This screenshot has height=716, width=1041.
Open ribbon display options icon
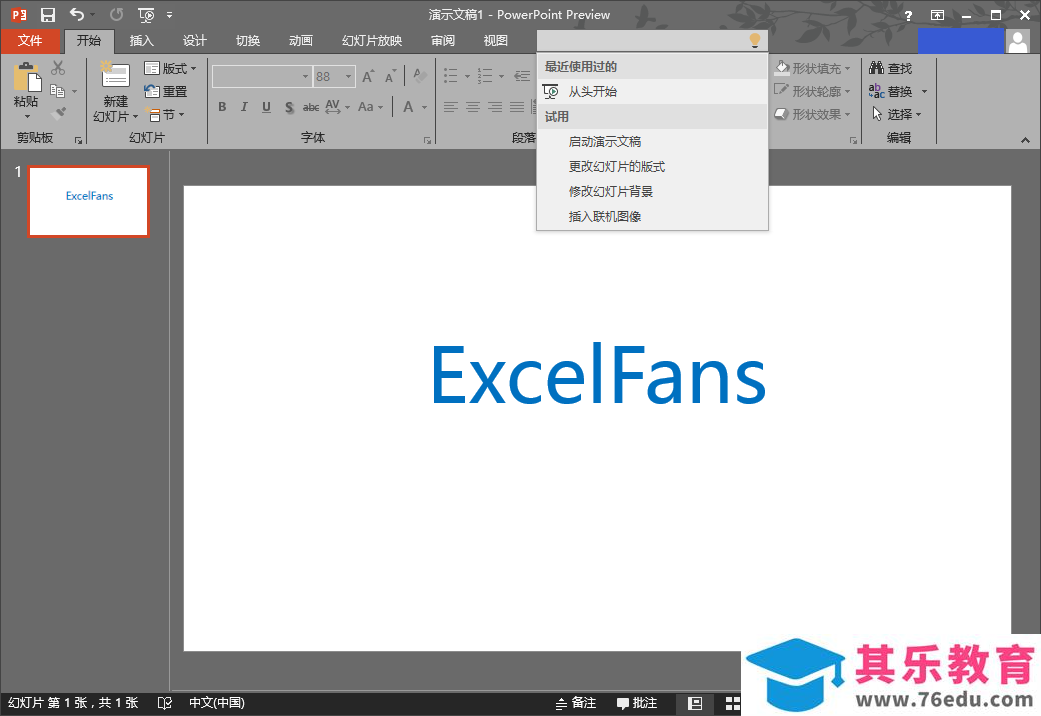coord(937,15)
